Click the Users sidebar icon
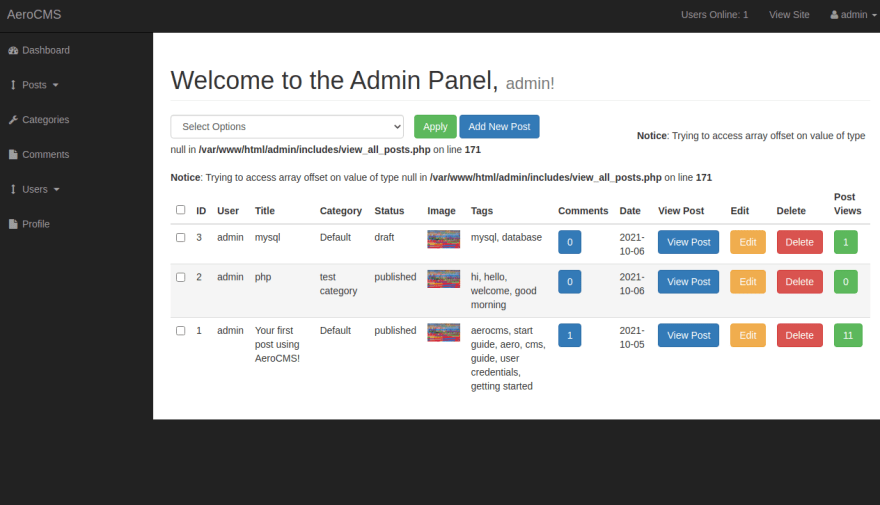 click(x=13, y=190)
